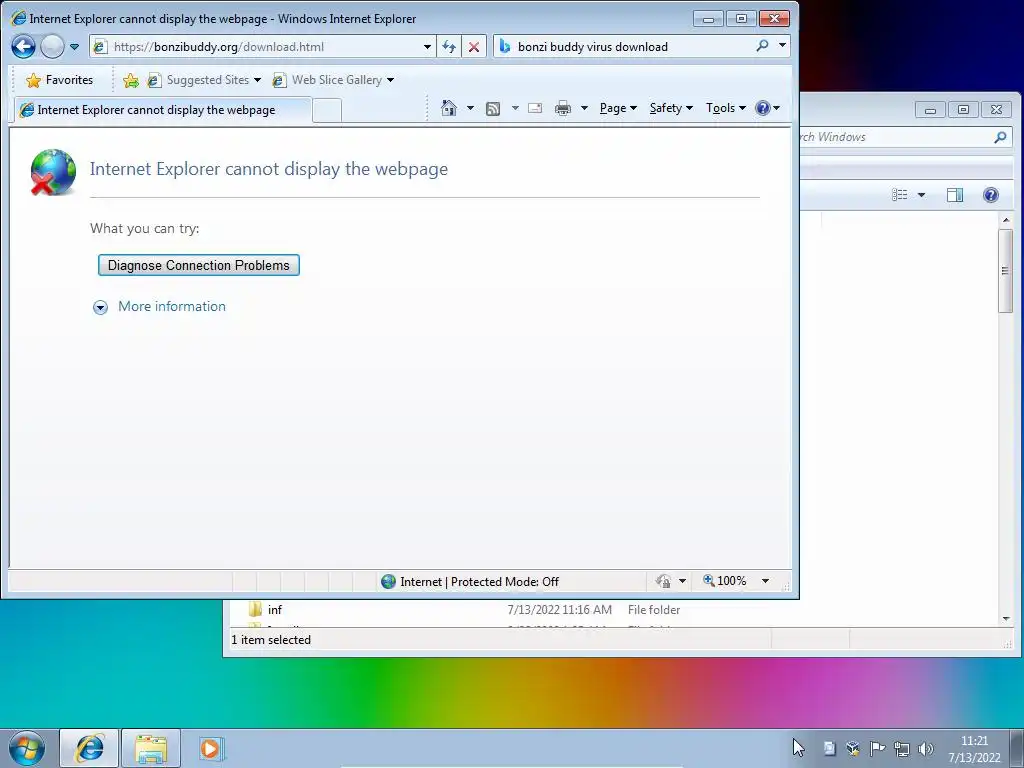Open the search provider dropdown arrow
Viewport: 1024px width, 768px height.
(782, 46)
